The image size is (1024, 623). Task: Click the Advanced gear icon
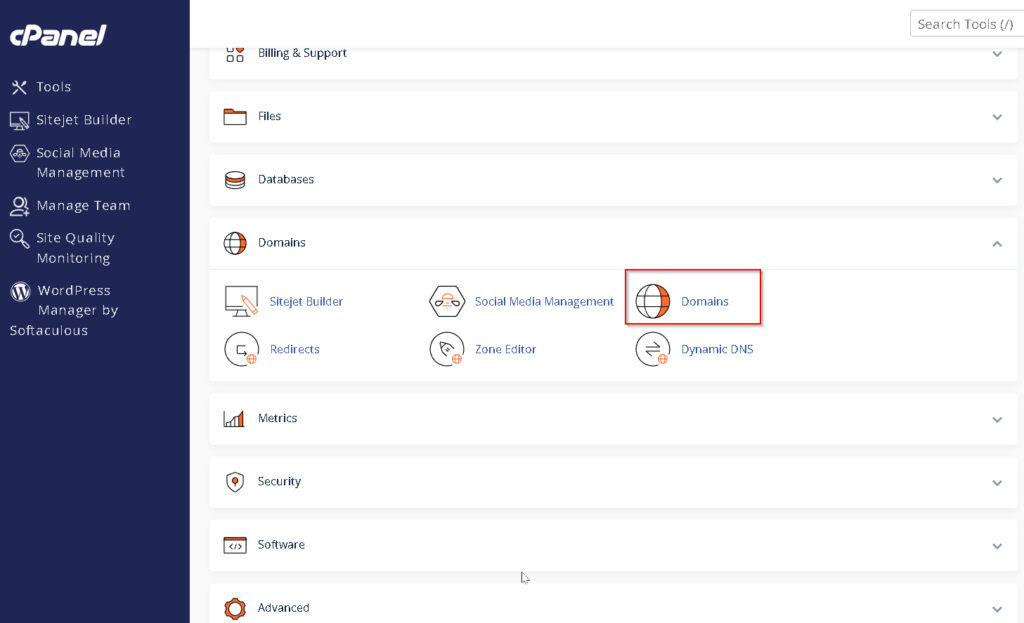pos(235,608)
